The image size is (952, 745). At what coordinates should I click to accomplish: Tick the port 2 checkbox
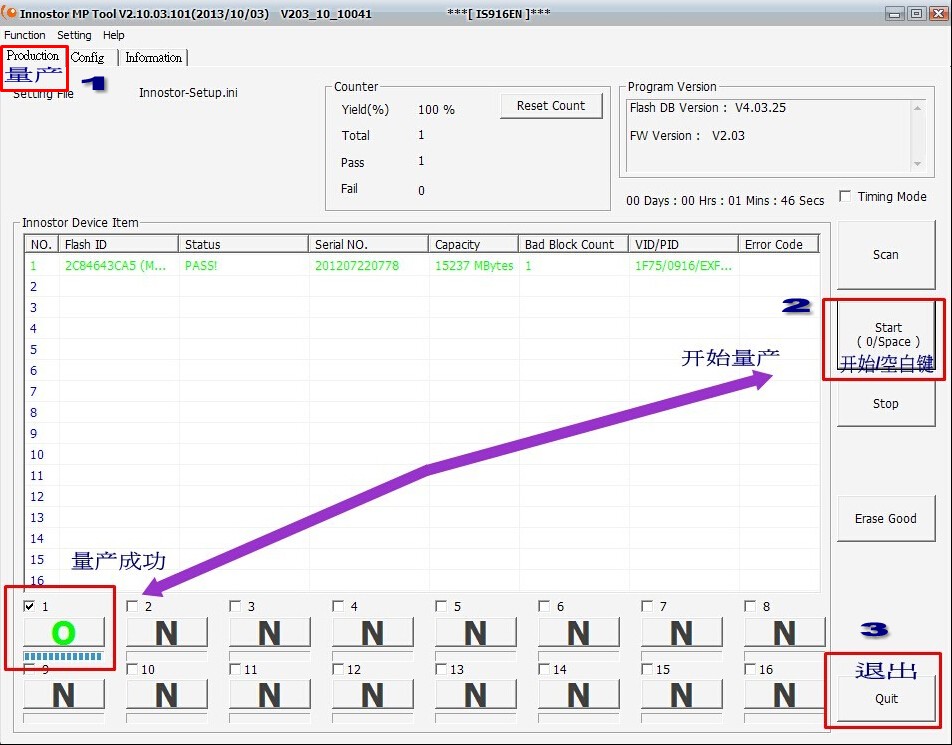[x=132, y=606]
